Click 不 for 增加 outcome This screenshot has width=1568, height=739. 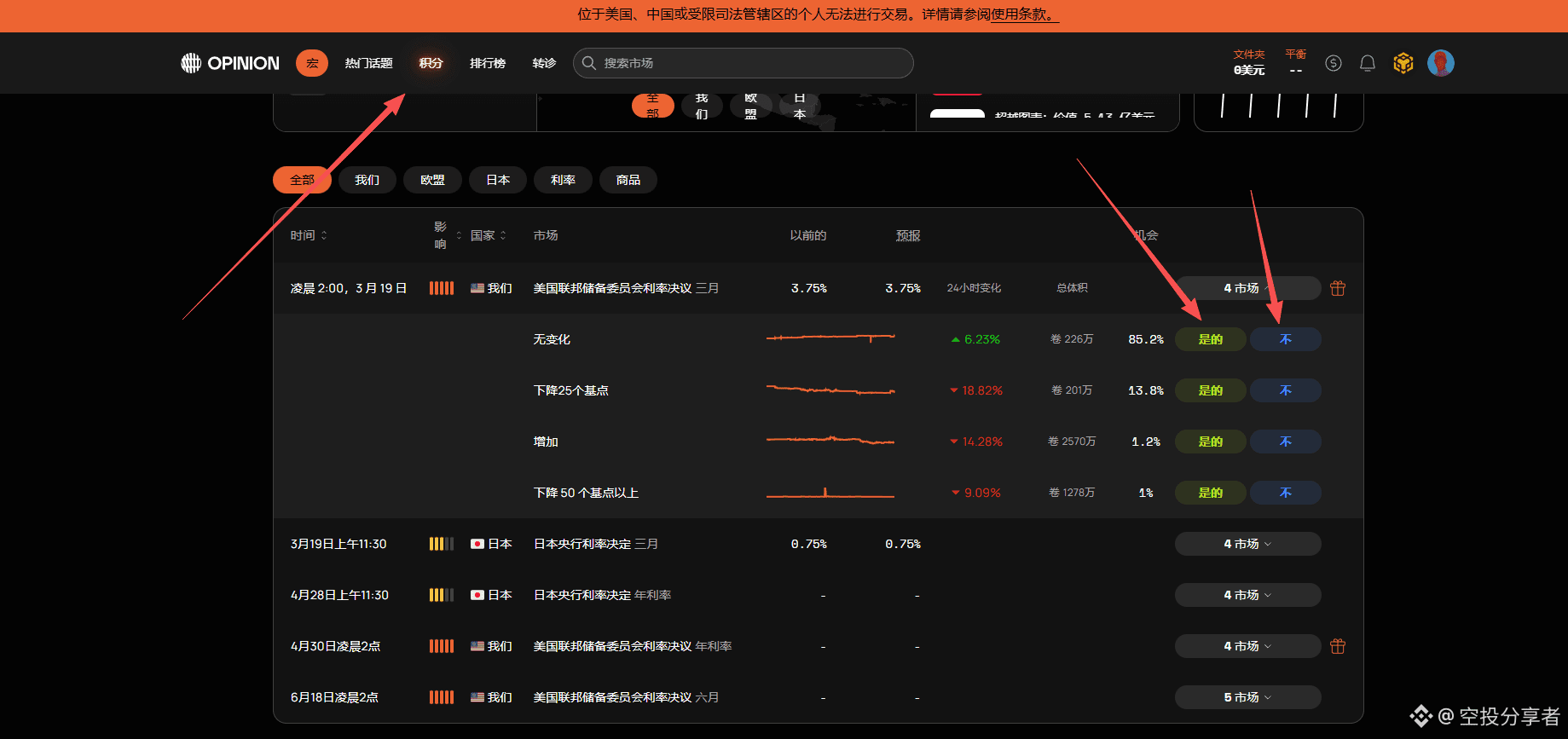pos(1286,442)
